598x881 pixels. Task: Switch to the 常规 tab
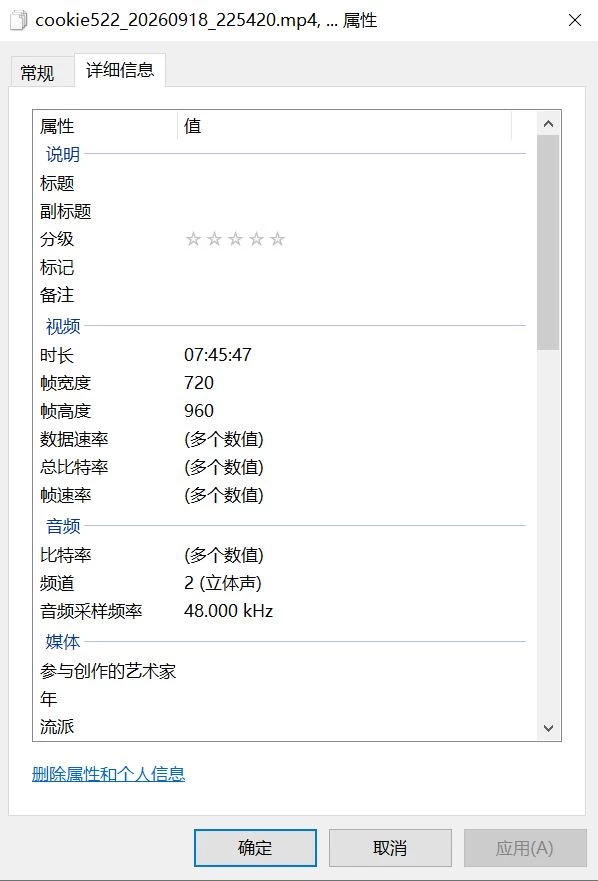tap(38, 72)
